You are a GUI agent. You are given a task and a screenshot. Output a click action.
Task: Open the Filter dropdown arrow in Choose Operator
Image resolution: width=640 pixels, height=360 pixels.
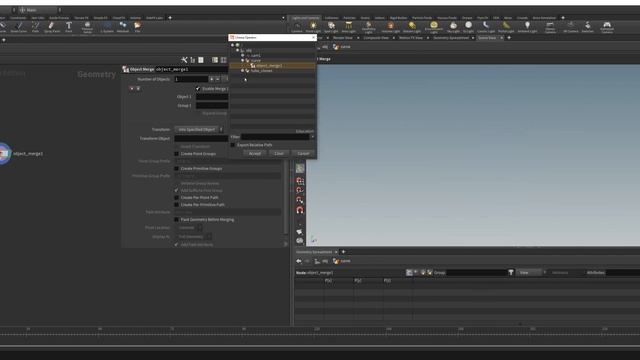312,137
